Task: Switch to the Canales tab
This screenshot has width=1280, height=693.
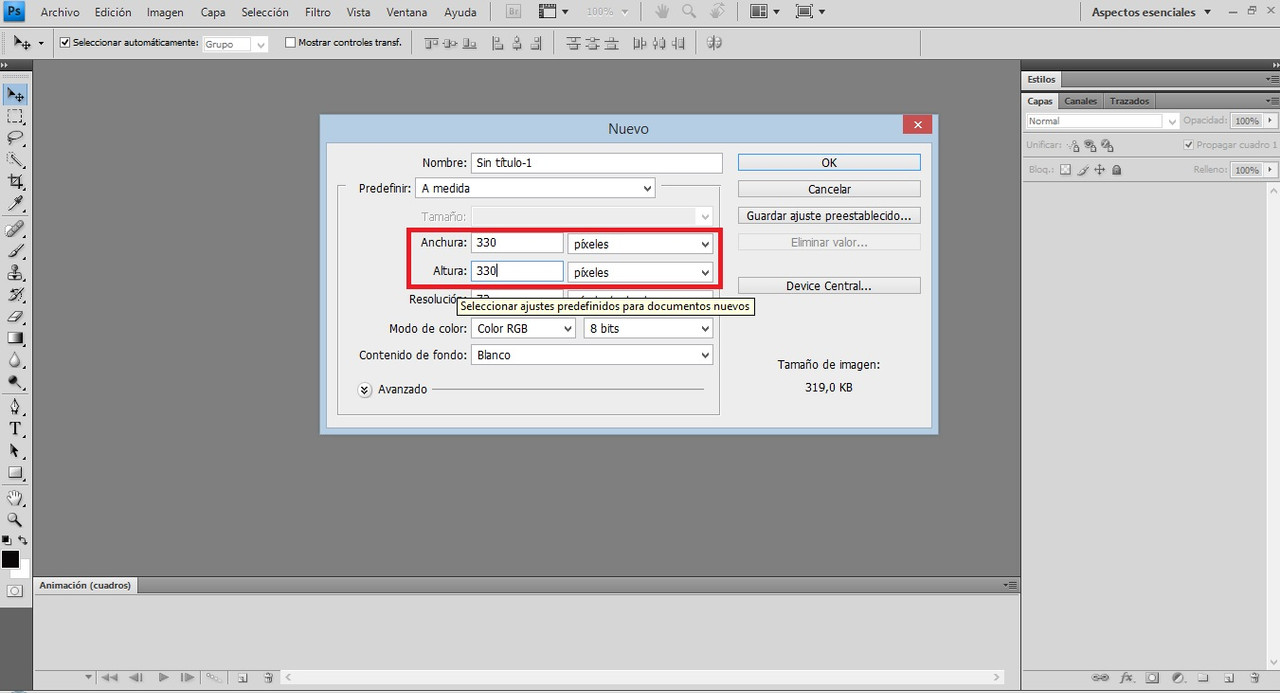Action: pyautogui.click(x=1080, y=101)
